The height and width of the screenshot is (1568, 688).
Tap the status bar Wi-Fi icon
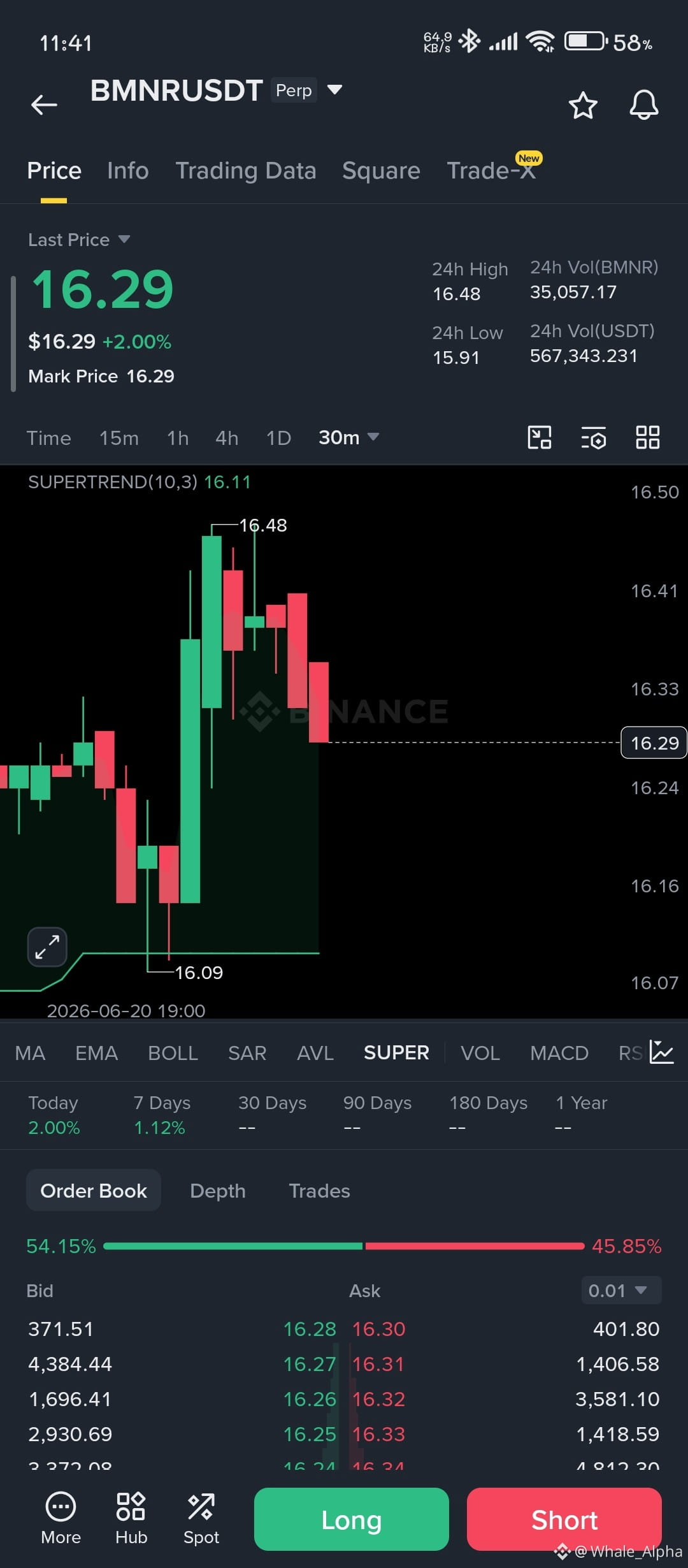coord(540,41)
